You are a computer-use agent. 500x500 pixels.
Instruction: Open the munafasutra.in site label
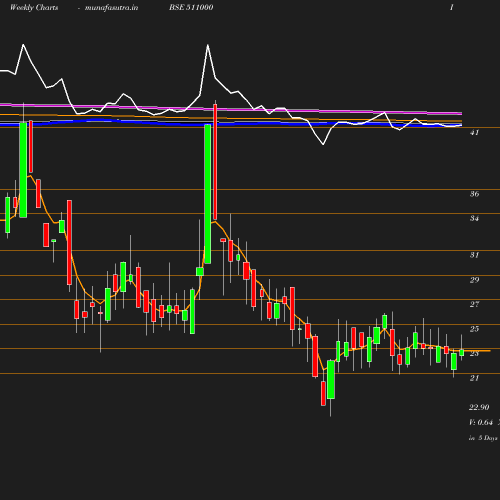[111, 8]
